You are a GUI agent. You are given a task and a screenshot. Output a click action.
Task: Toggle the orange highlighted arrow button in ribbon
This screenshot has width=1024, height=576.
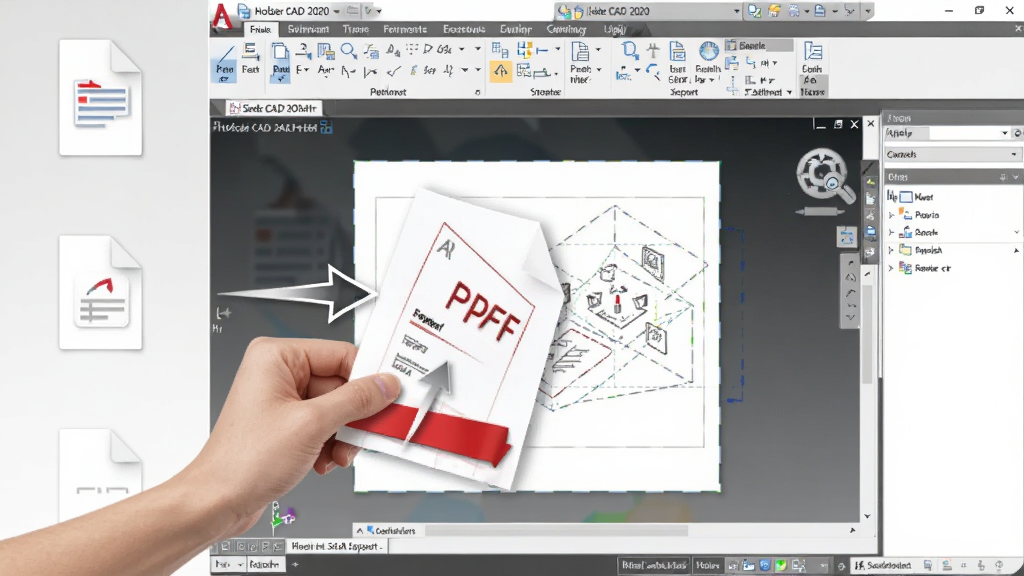500,71
